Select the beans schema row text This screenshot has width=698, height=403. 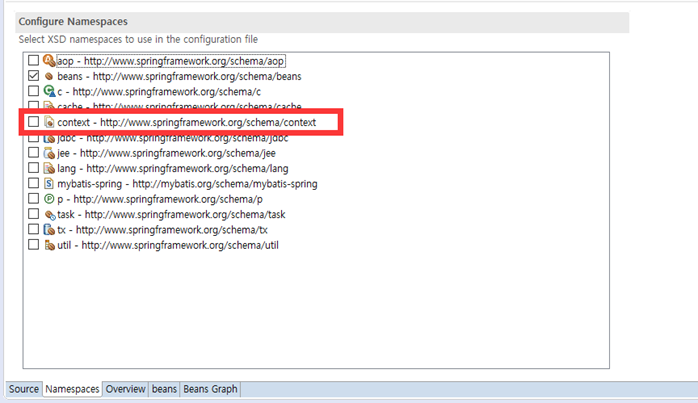(179, 77)
